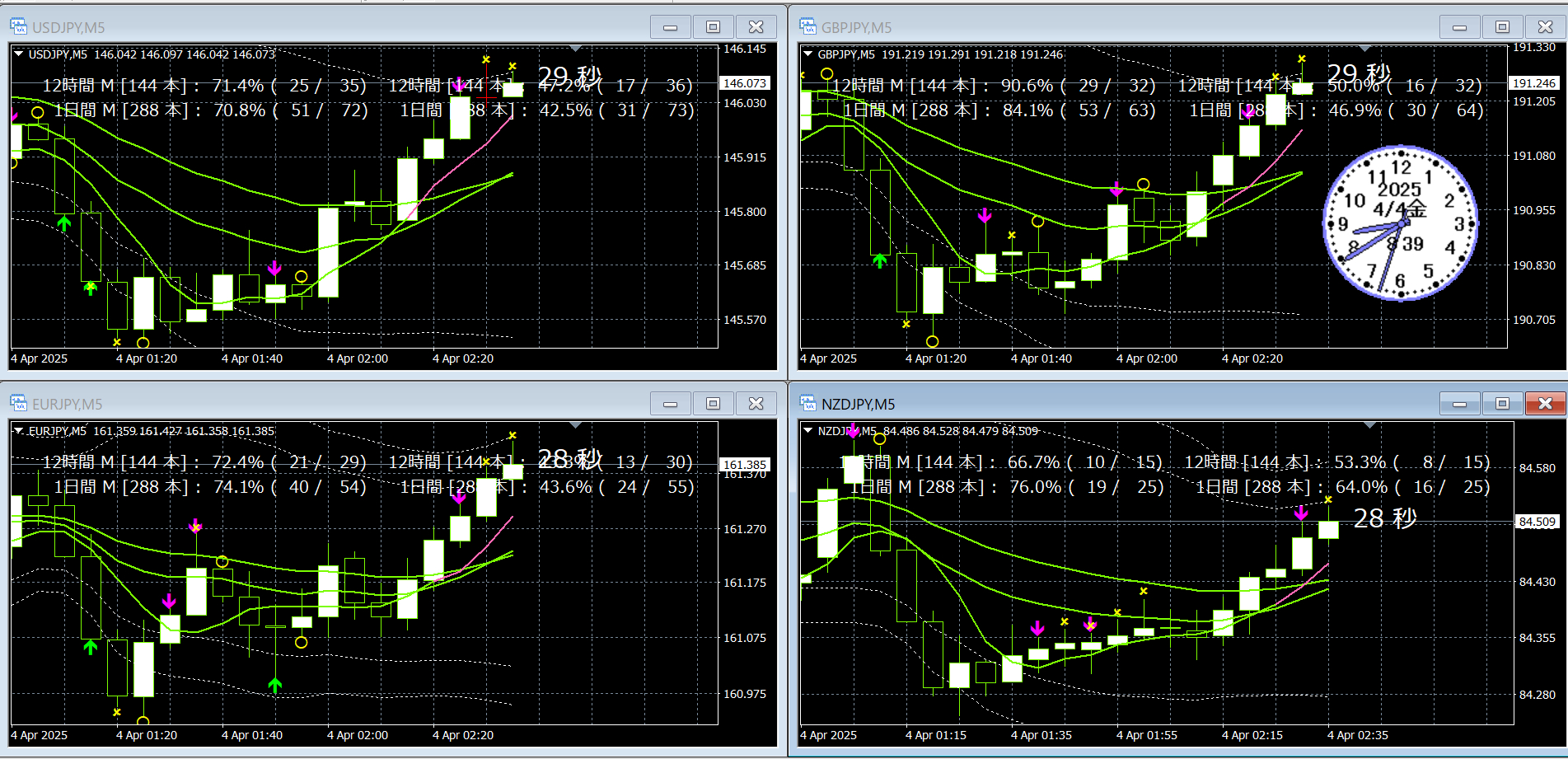Minimize the EURJPY,M5 chart window
Screen dimensions: 1568x759
coord(670,404)
